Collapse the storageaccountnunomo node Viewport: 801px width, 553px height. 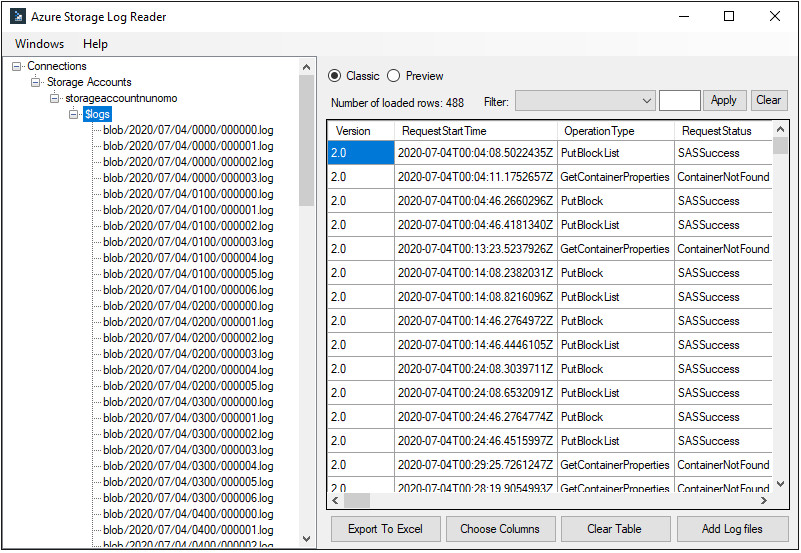(54, 99)
